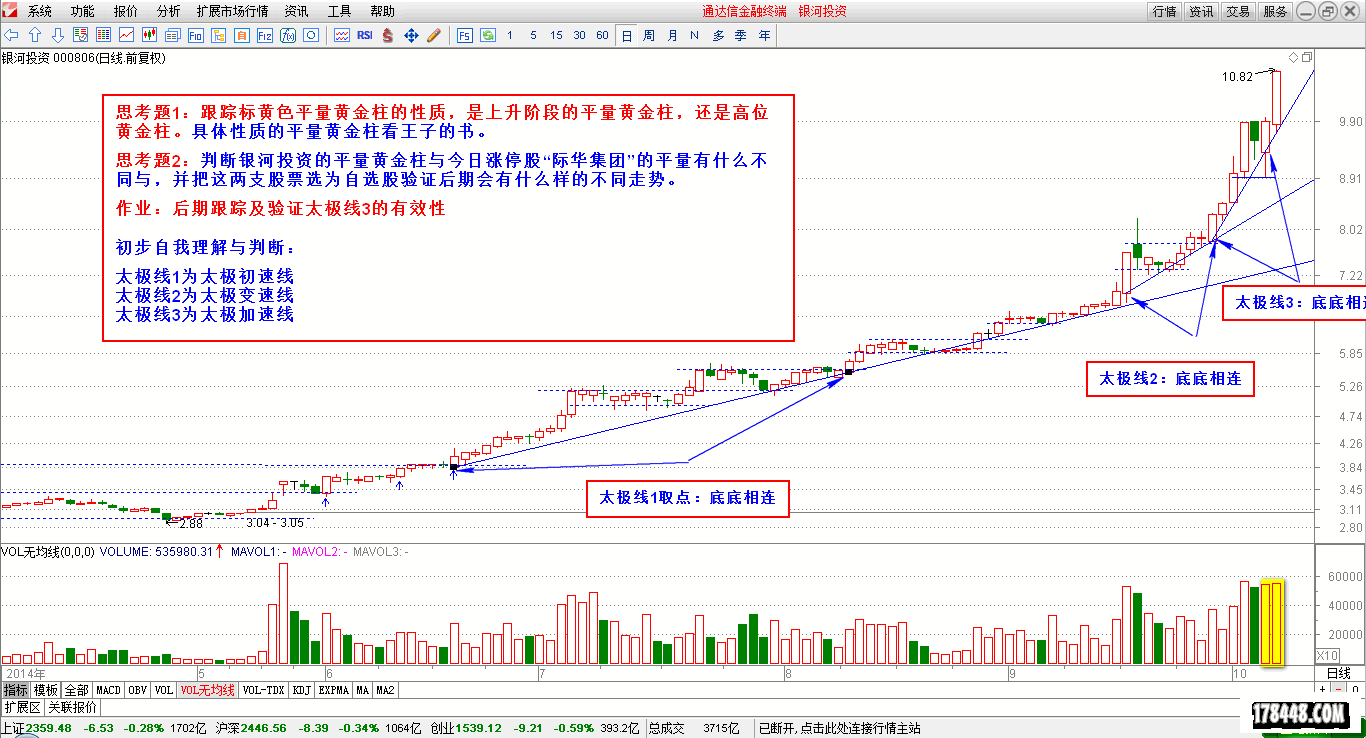Open the f(x) formula manager icon
This screenshot has height=738, width=1366.
288,35
